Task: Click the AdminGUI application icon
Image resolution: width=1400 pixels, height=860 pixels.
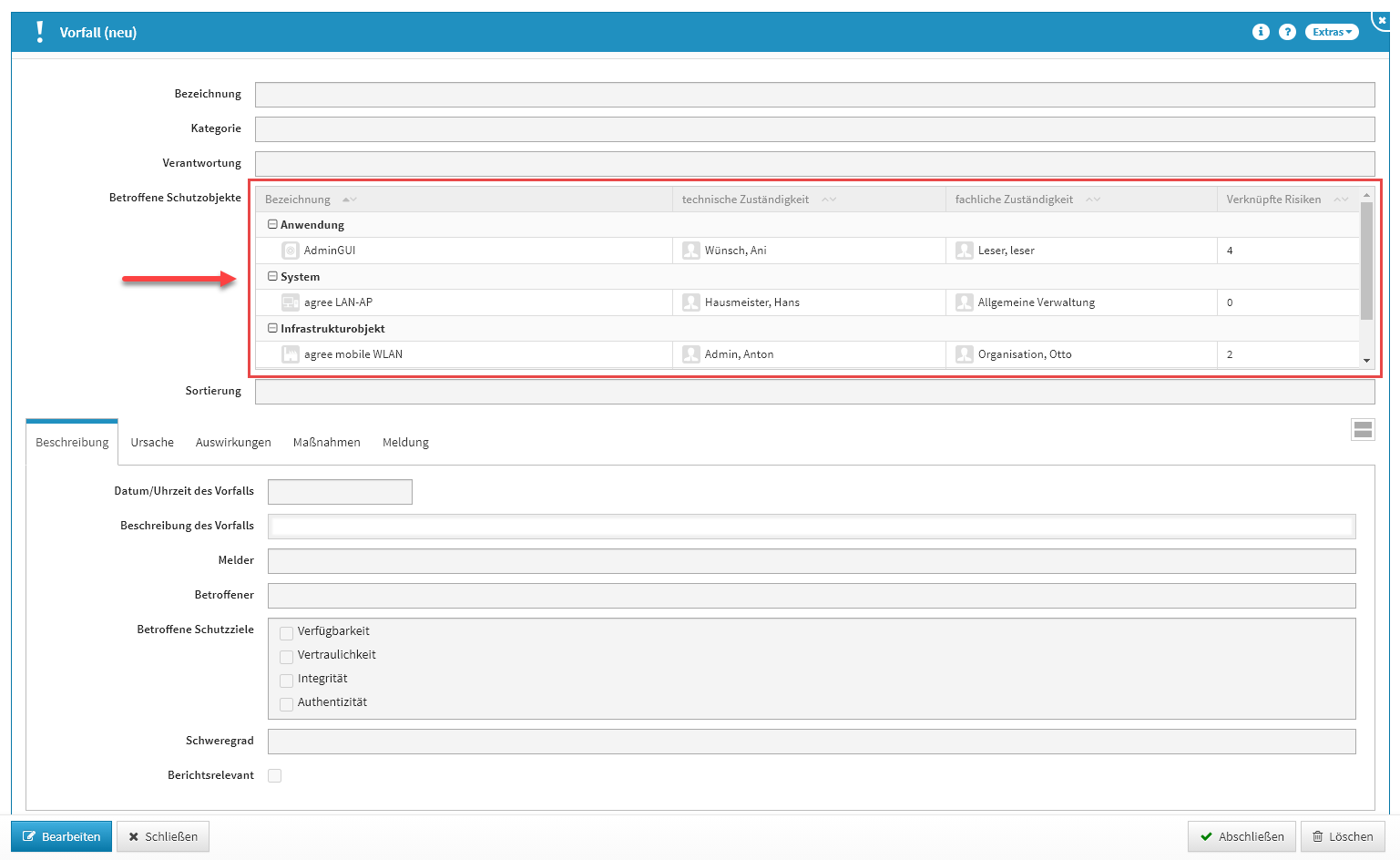Action: [x=291, y=251]
